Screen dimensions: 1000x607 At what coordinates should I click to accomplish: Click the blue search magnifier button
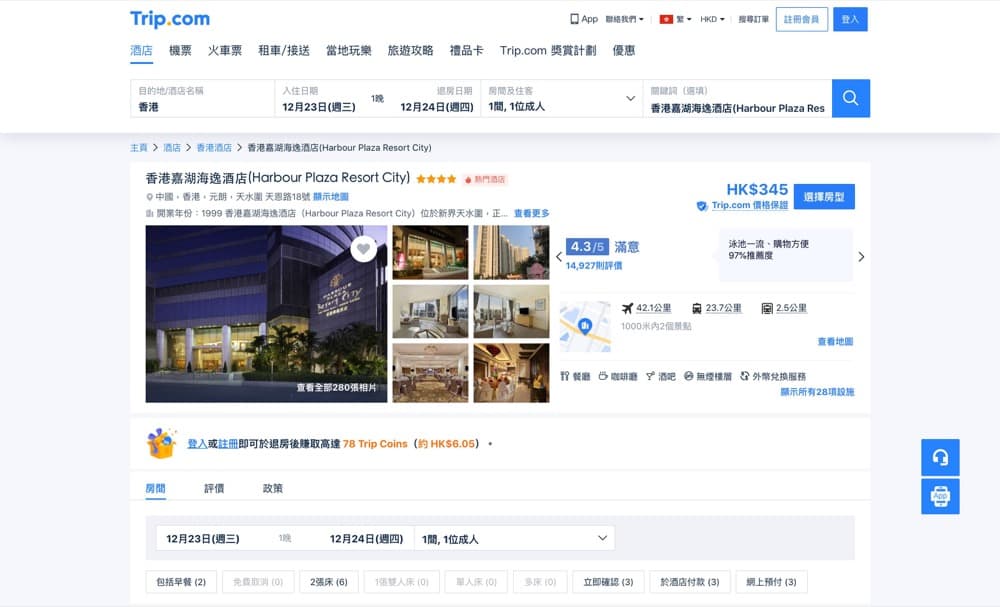851,98
